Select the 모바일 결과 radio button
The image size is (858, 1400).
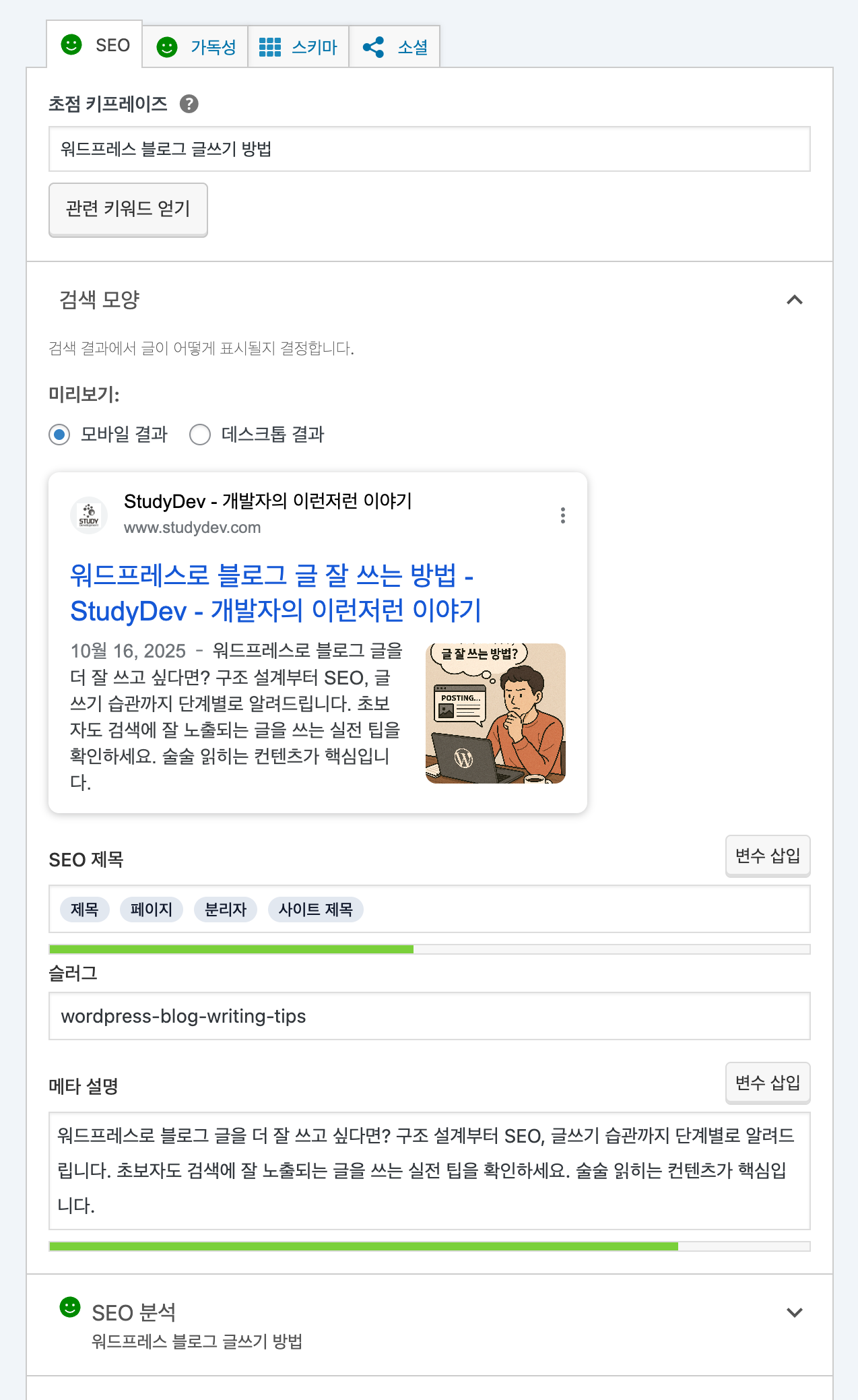click(59, 435)
